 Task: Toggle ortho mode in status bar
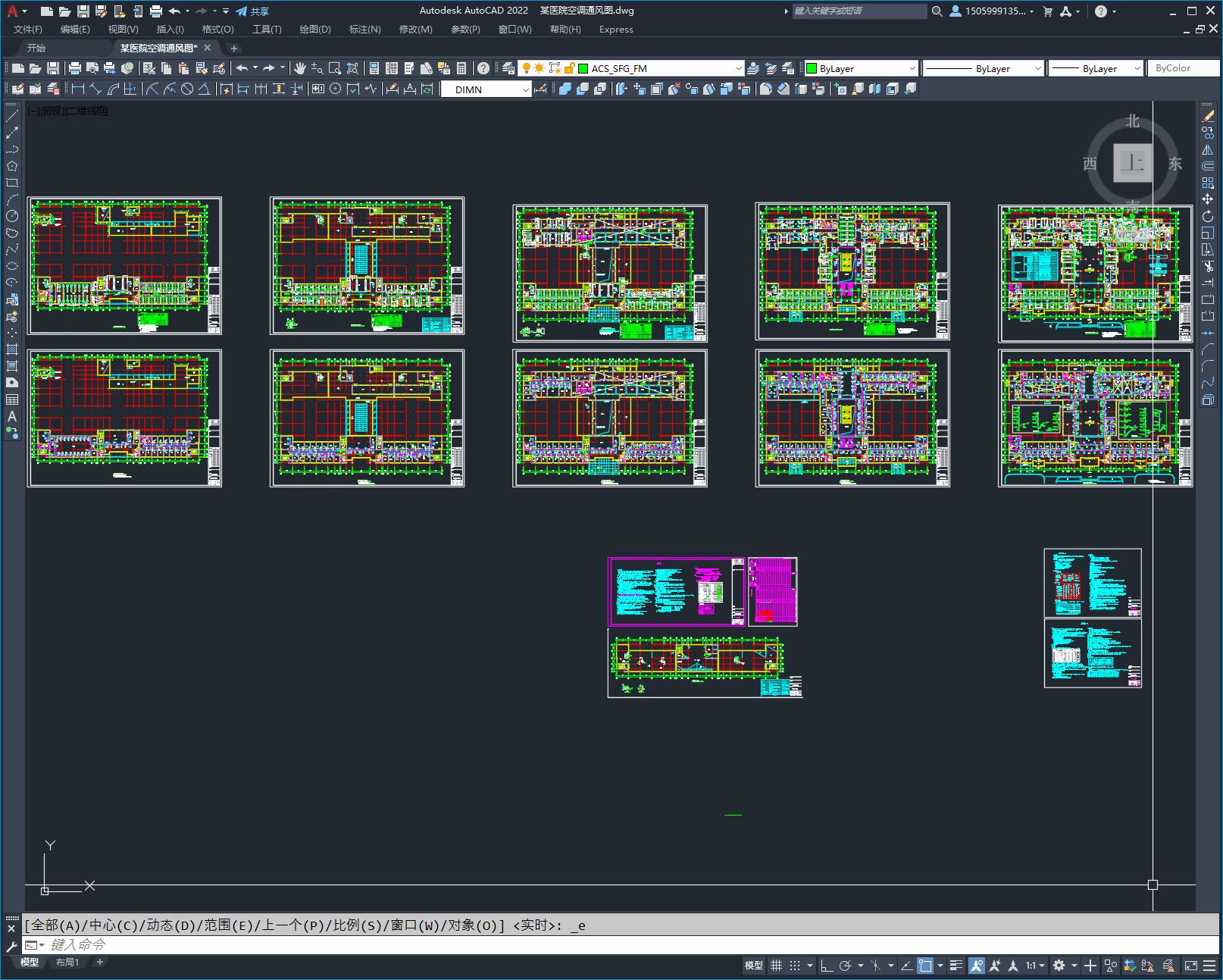(x=826, y=965)
